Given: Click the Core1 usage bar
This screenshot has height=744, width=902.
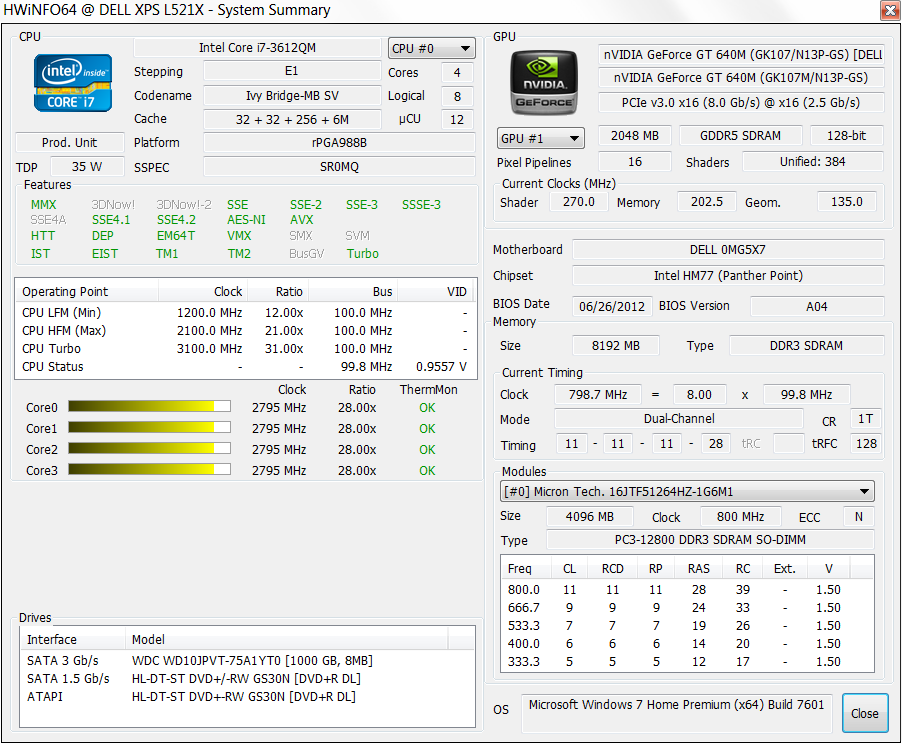Looking at the screenshot, I should 150,428.
